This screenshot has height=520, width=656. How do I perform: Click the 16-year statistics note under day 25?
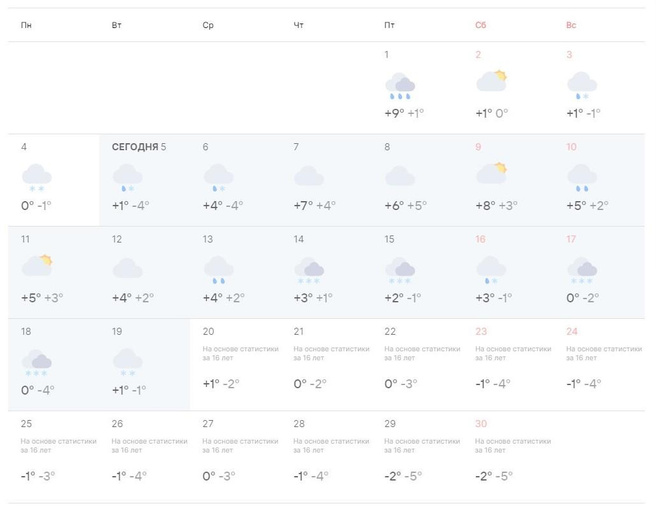pyautogui.click(x=58, y=444)
